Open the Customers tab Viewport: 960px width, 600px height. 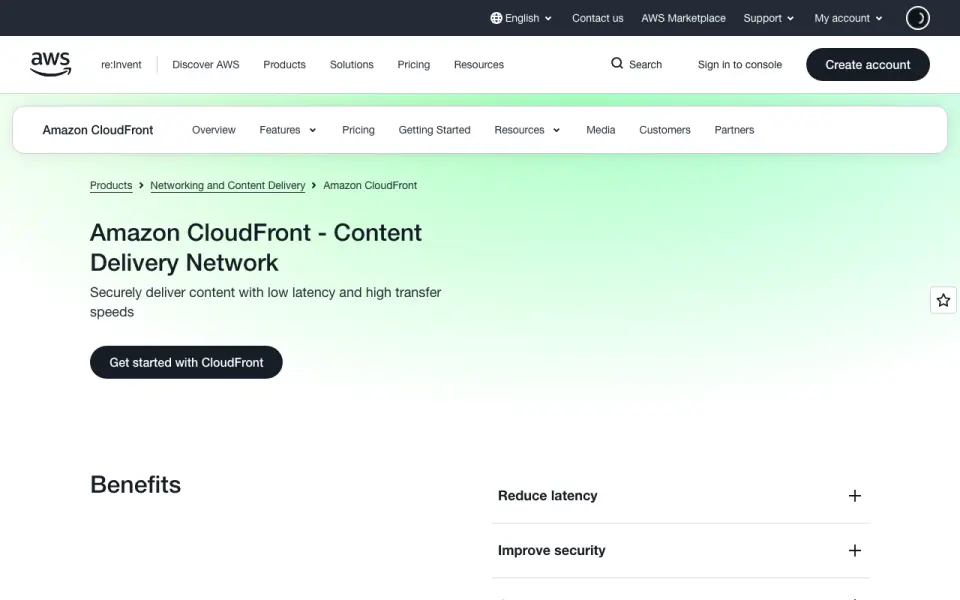coord(665,130)
